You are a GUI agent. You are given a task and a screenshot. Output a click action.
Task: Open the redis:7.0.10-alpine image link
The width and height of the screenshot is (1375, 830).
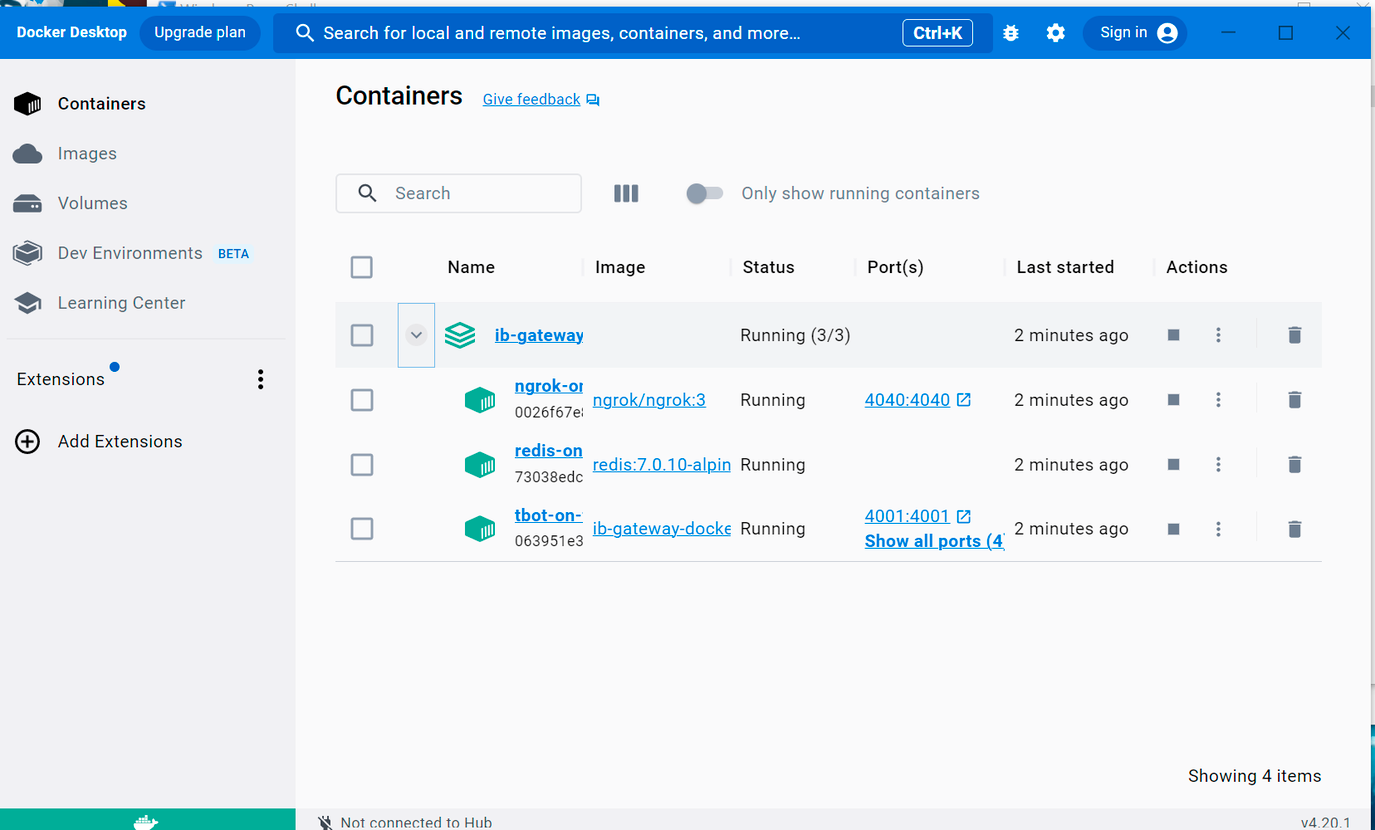click(x=662, y=464)
